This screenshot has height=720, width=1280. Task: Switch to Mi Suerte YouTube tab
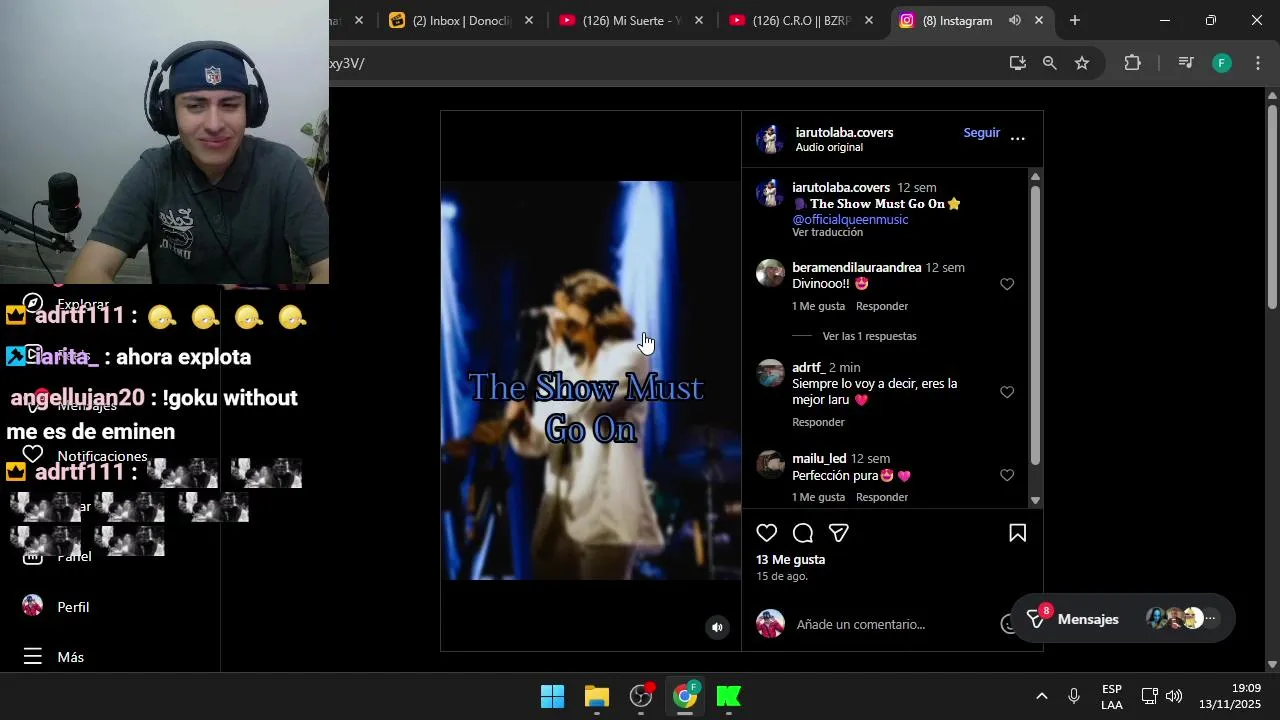(x=620, y=20)
